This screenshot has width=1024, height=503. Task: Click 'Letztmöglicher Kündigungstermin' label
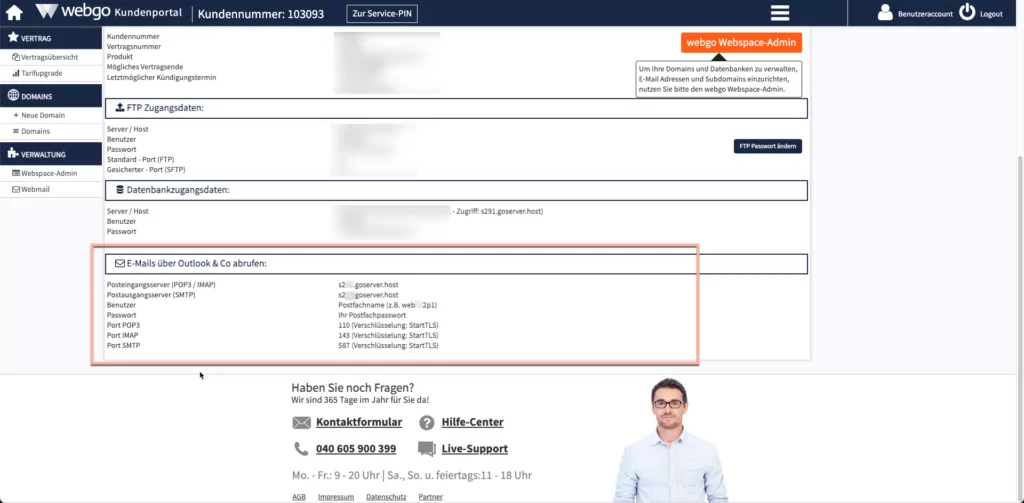tap(161, 77)
